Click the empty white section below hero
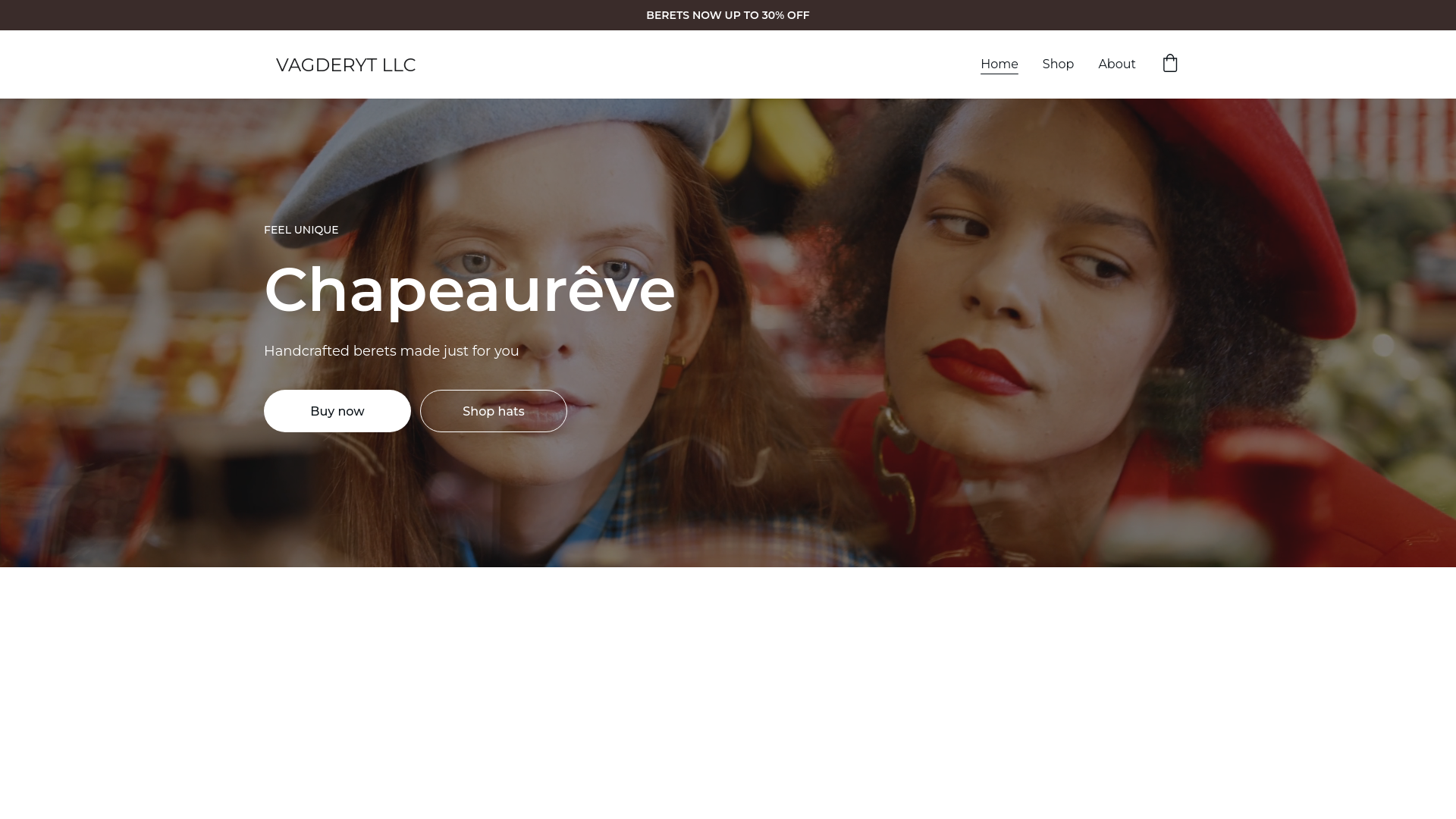This screenshot has width=1456, height=819. point(728,693)
